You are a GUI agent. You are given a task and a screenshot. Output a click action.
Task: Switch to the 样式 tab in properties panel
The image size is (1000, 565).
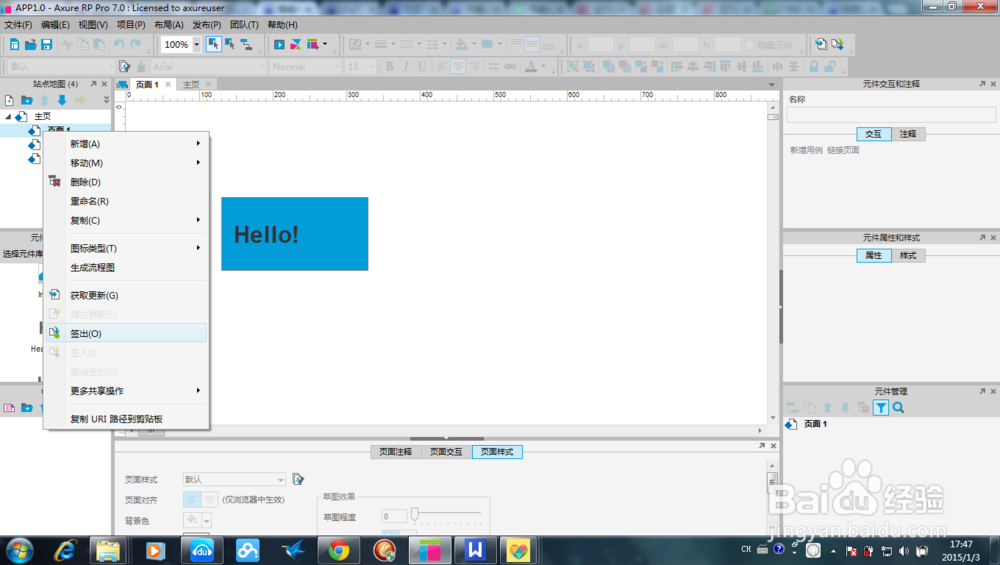click(908, 255)
